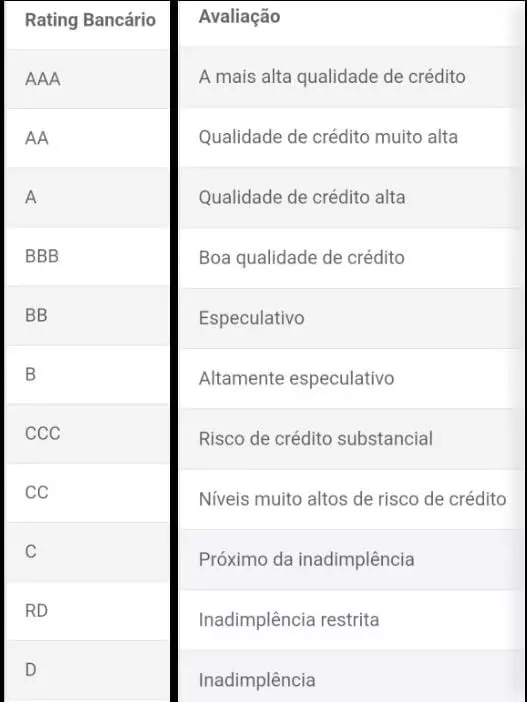This screenshot has height=702, width=527.
Task: Click 'A mais alta qualidade de crédito'
Action: [x=332, y=77]
